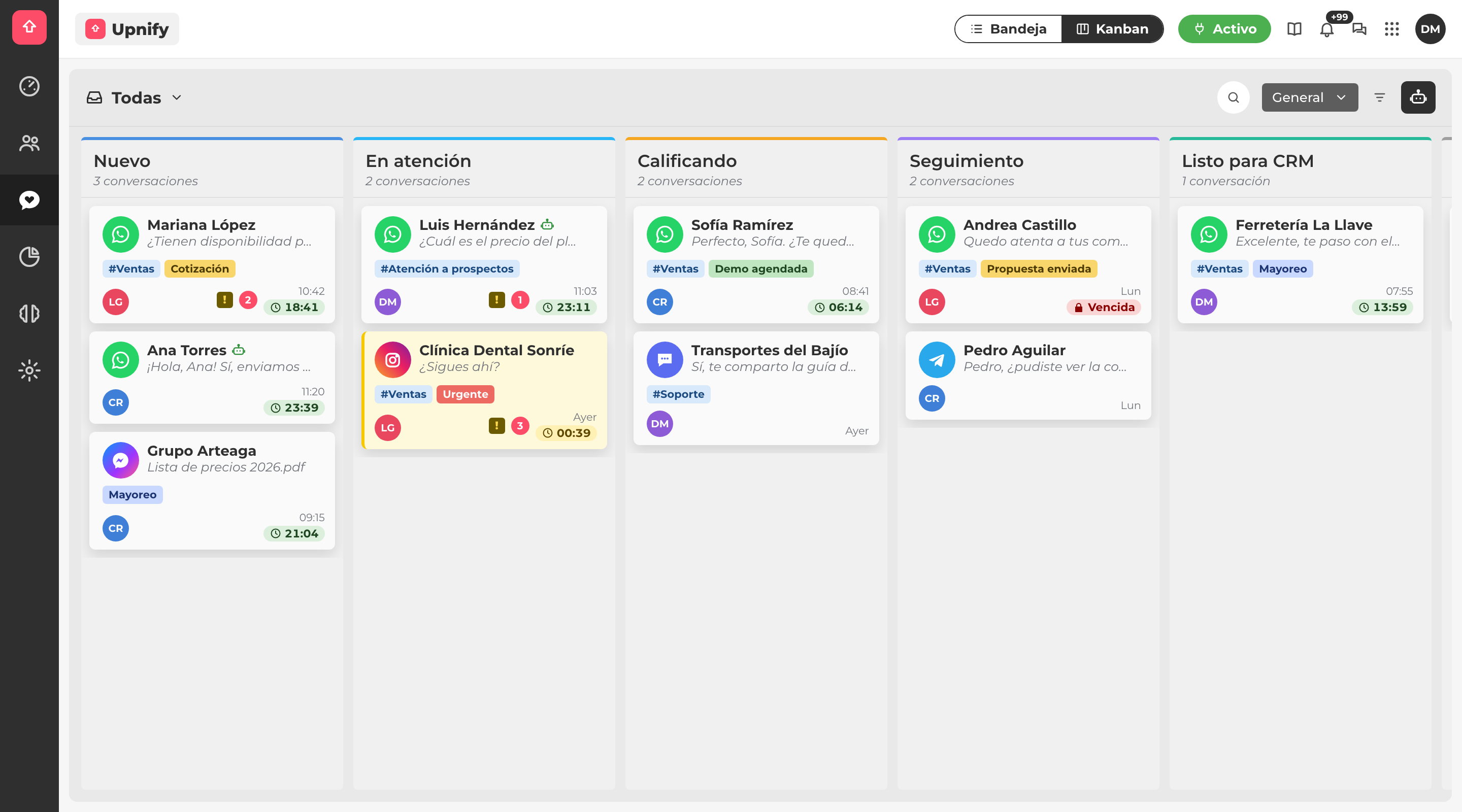This screenshot has width=1462, height=812.
Task: Click Messenger icon on Grupo Arteaga card
Action: click(120, 460)
